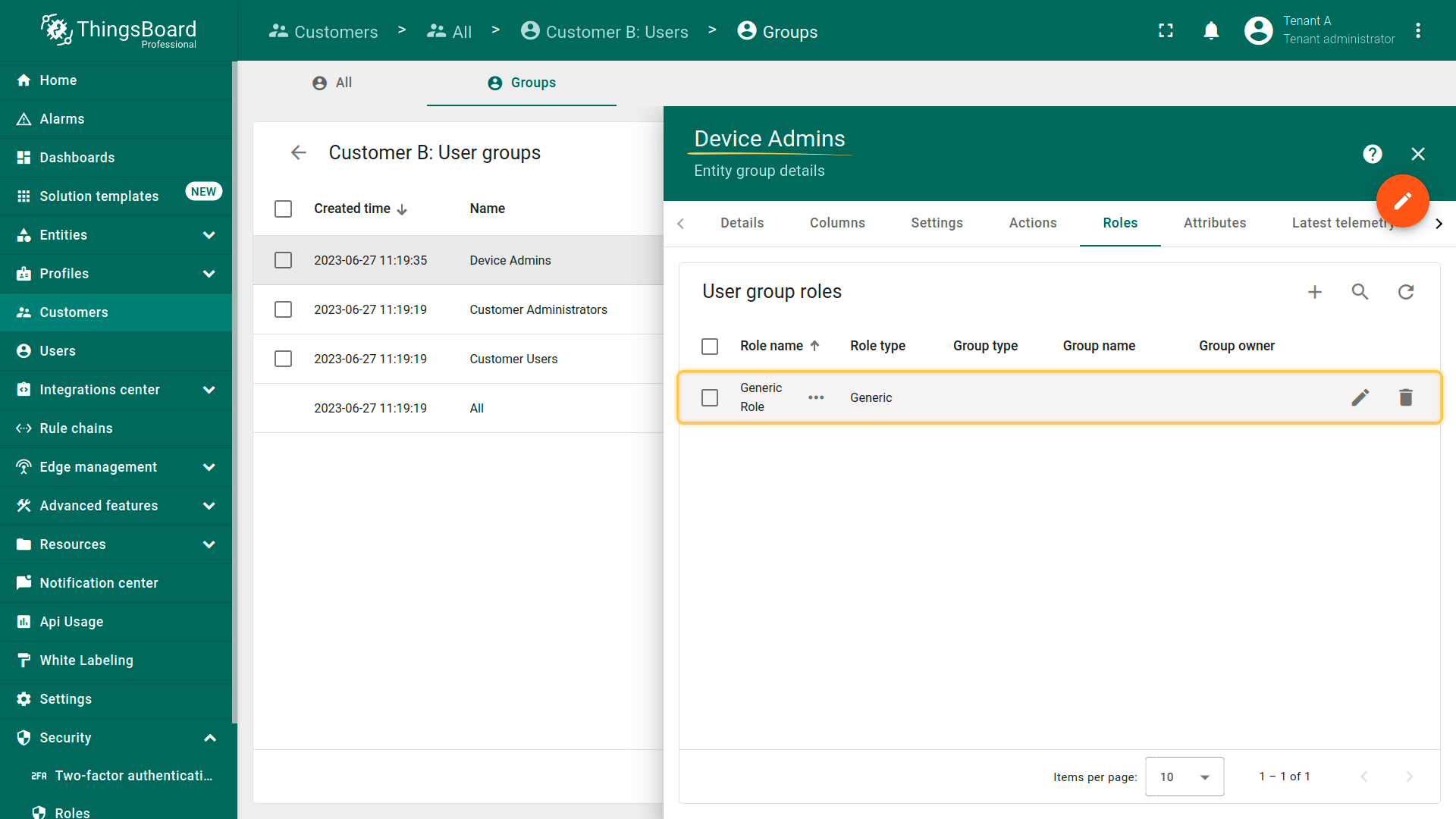Open the Columns tab

pos(837,223)
